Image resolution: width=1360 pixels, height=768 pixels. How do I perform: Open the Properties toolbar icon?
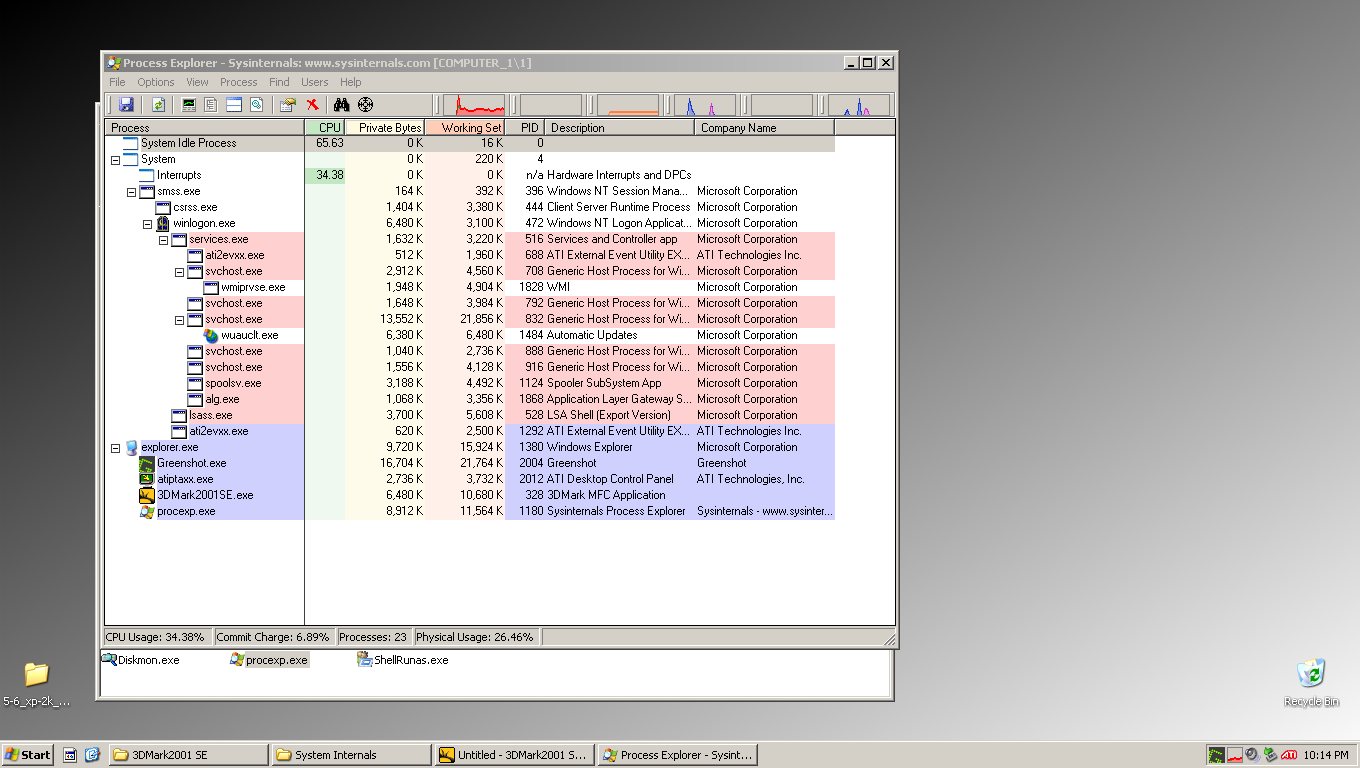(288, 104)
